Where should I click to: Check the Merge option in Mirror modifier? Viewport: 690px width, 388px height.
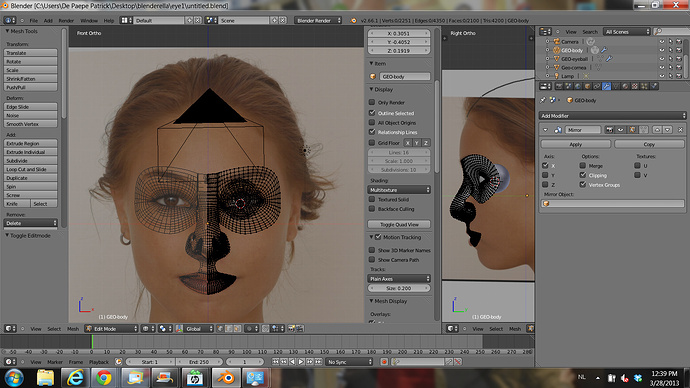coord(583,165)
